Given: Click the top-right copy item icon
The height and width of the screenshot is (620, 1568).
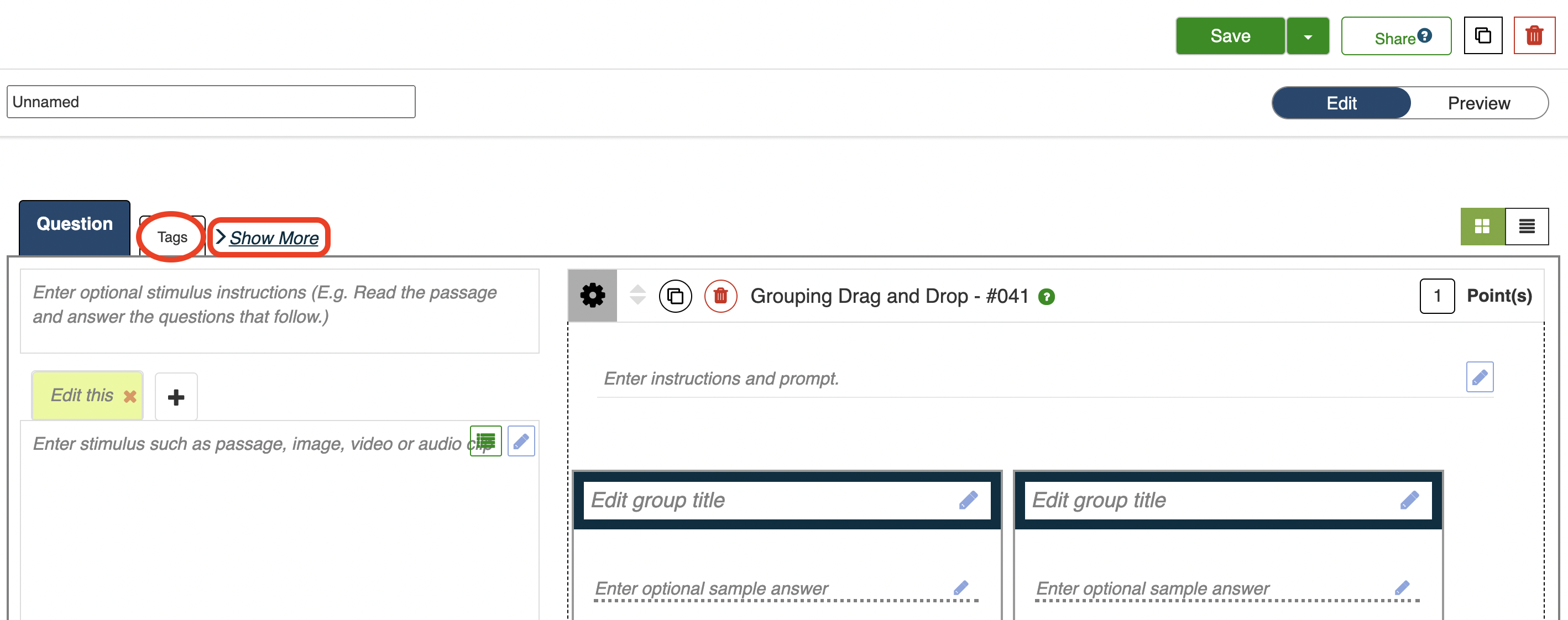Looking at the screenshot, I should tap(1483, 36).
